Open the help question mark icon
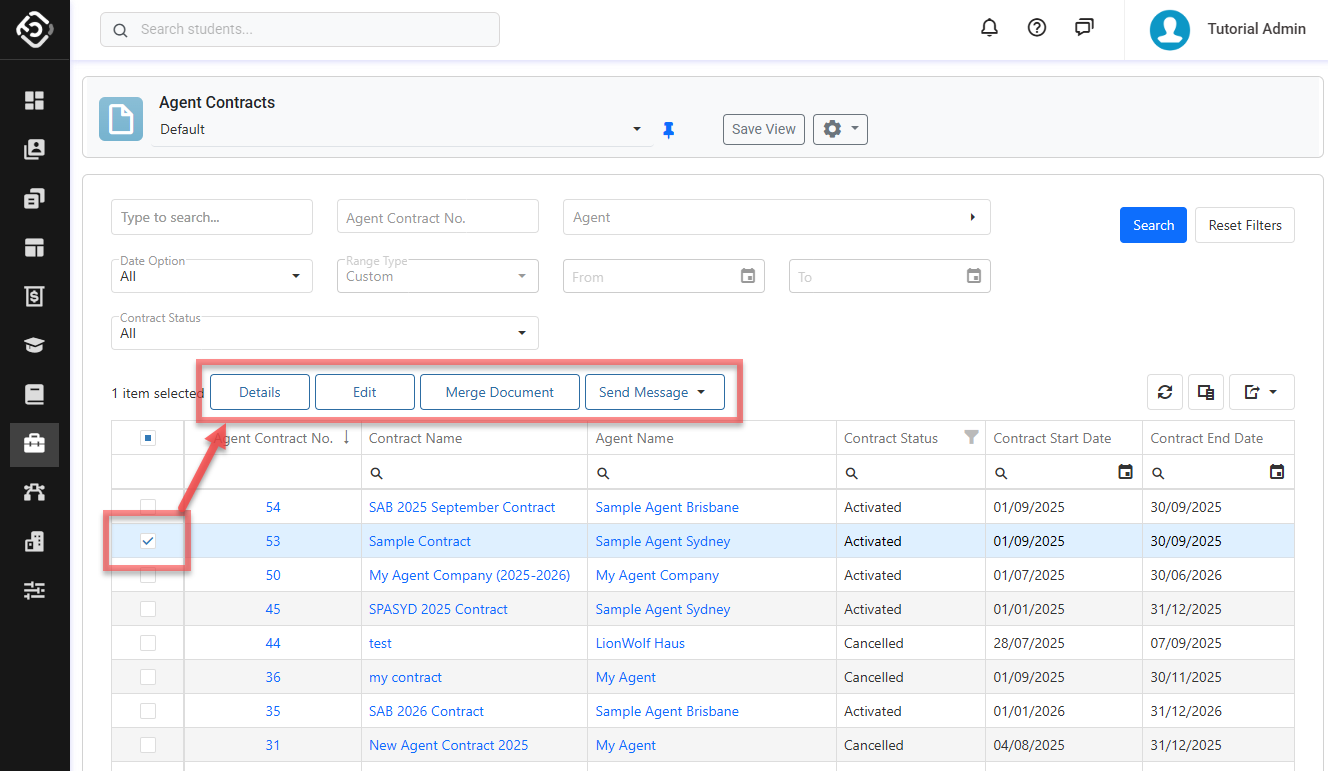The image size is (1328, 771). coord(1037,28)
